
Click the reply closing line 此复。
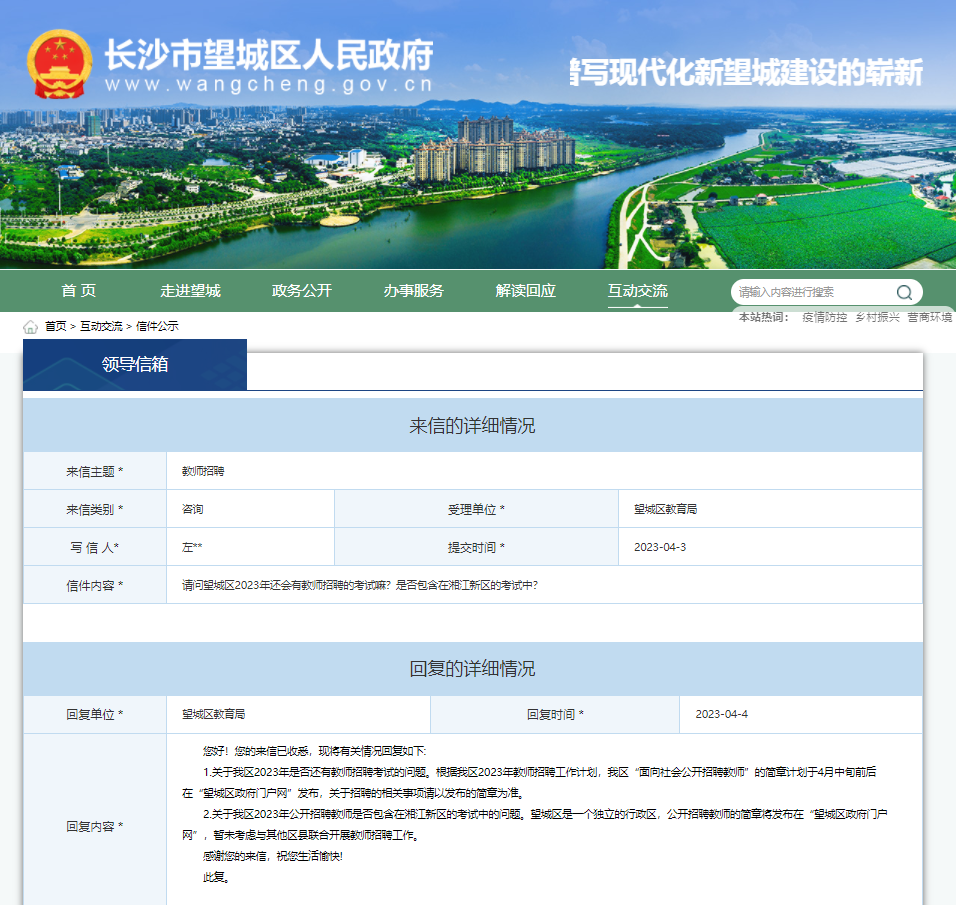(216, 878)
